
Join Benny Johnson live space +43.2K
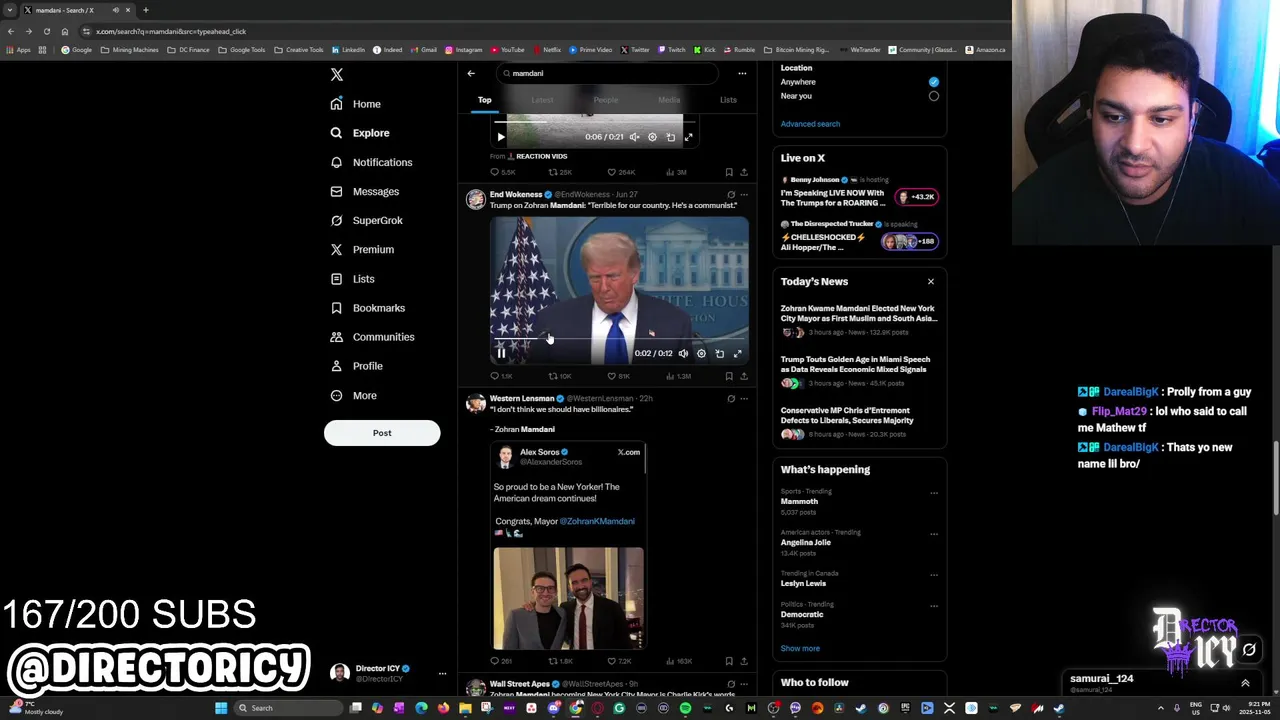(916, 197)
